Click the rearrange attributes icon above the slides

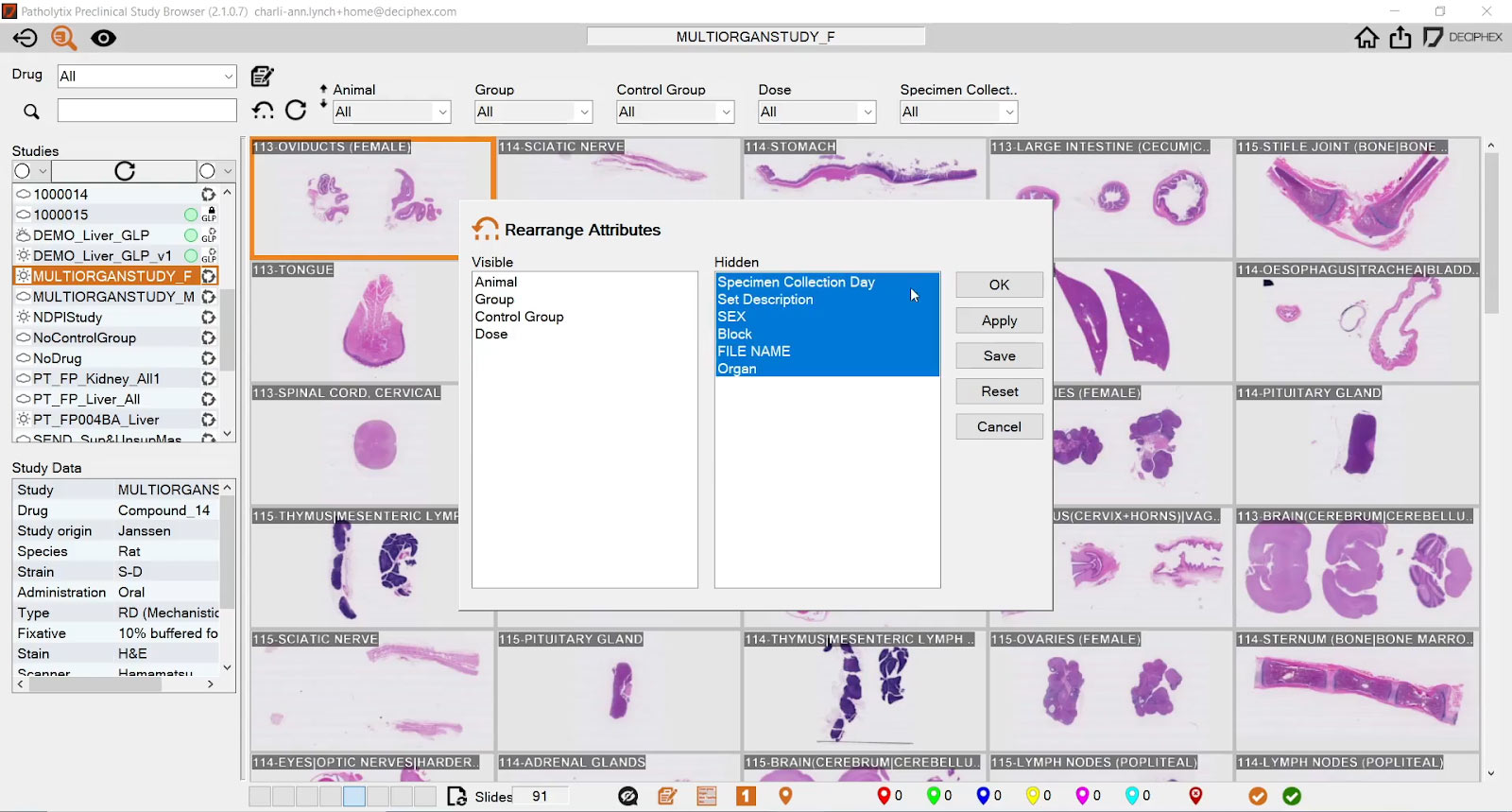point(263,111)
